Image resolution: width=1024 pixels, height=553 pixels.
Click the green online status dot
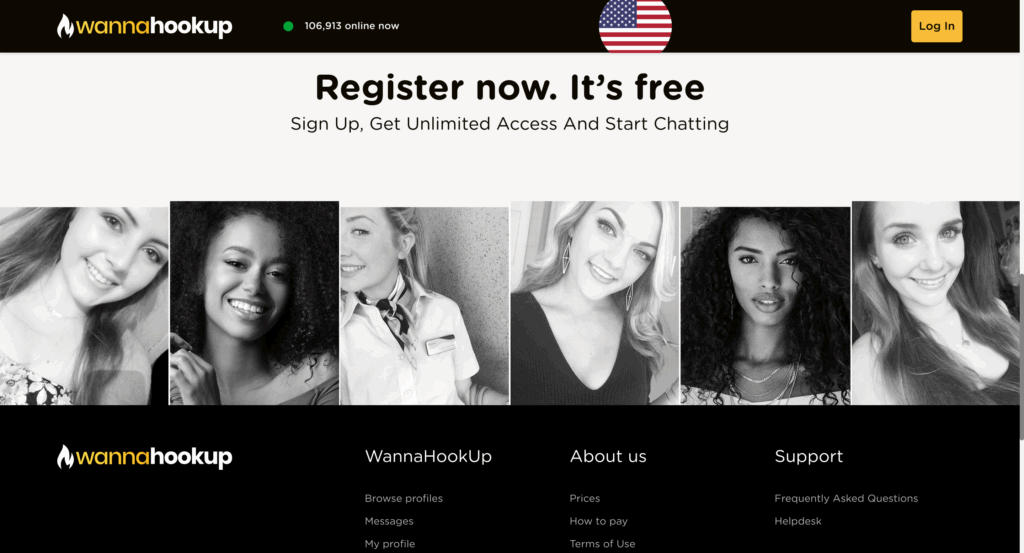288,26
